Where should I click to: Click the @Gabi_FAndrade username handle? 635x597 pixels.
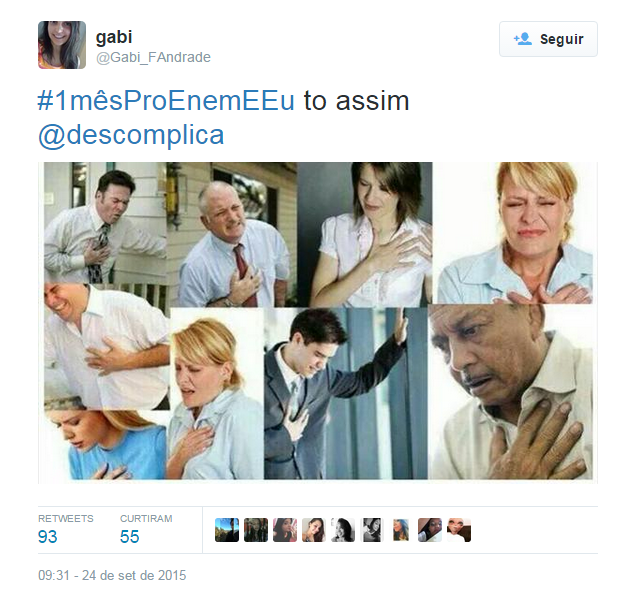(153, 57)
